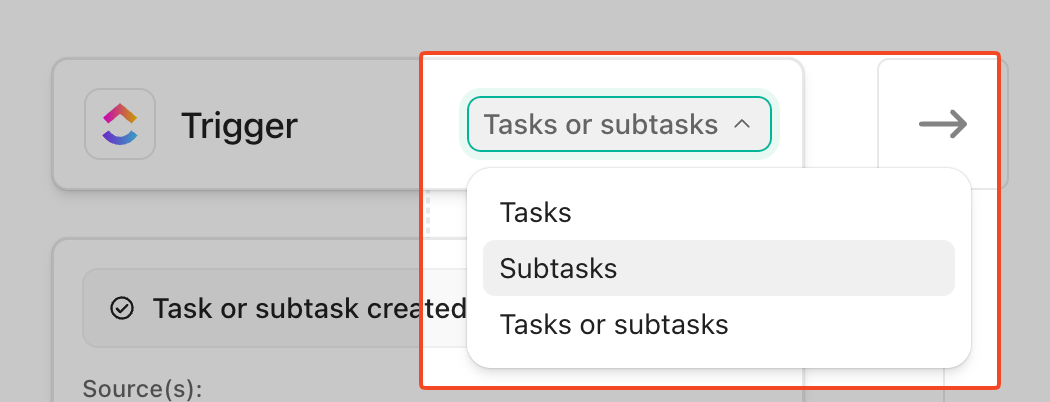The height and width of the screenshot is (402, 1050).
Task: Select the ClickUp app badge in Trigger
Action: click(120, 125)
